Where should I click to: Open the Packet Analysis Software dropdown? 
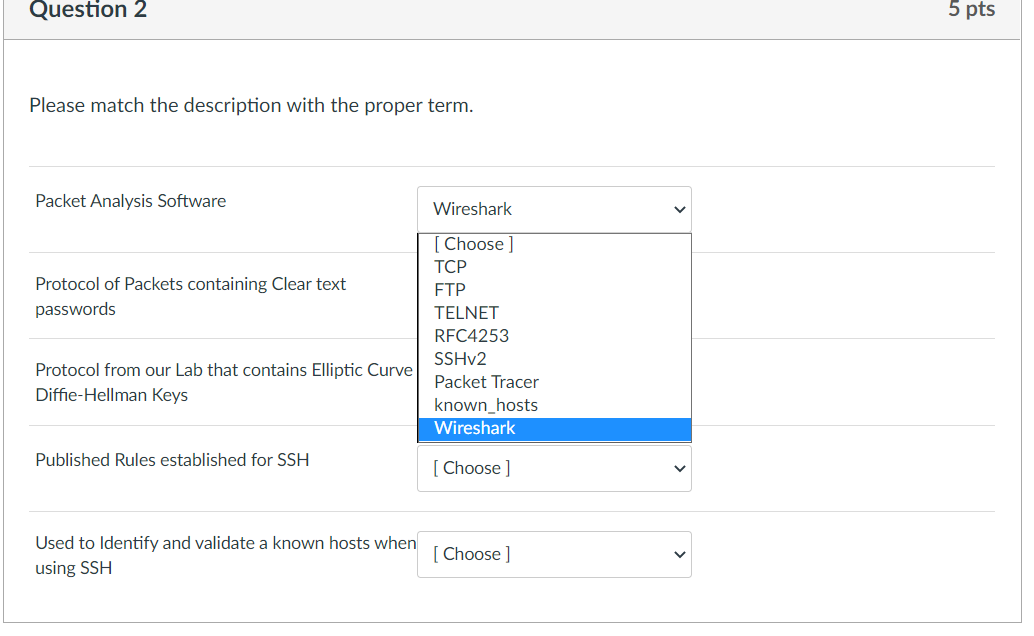[x=553, y=209]
